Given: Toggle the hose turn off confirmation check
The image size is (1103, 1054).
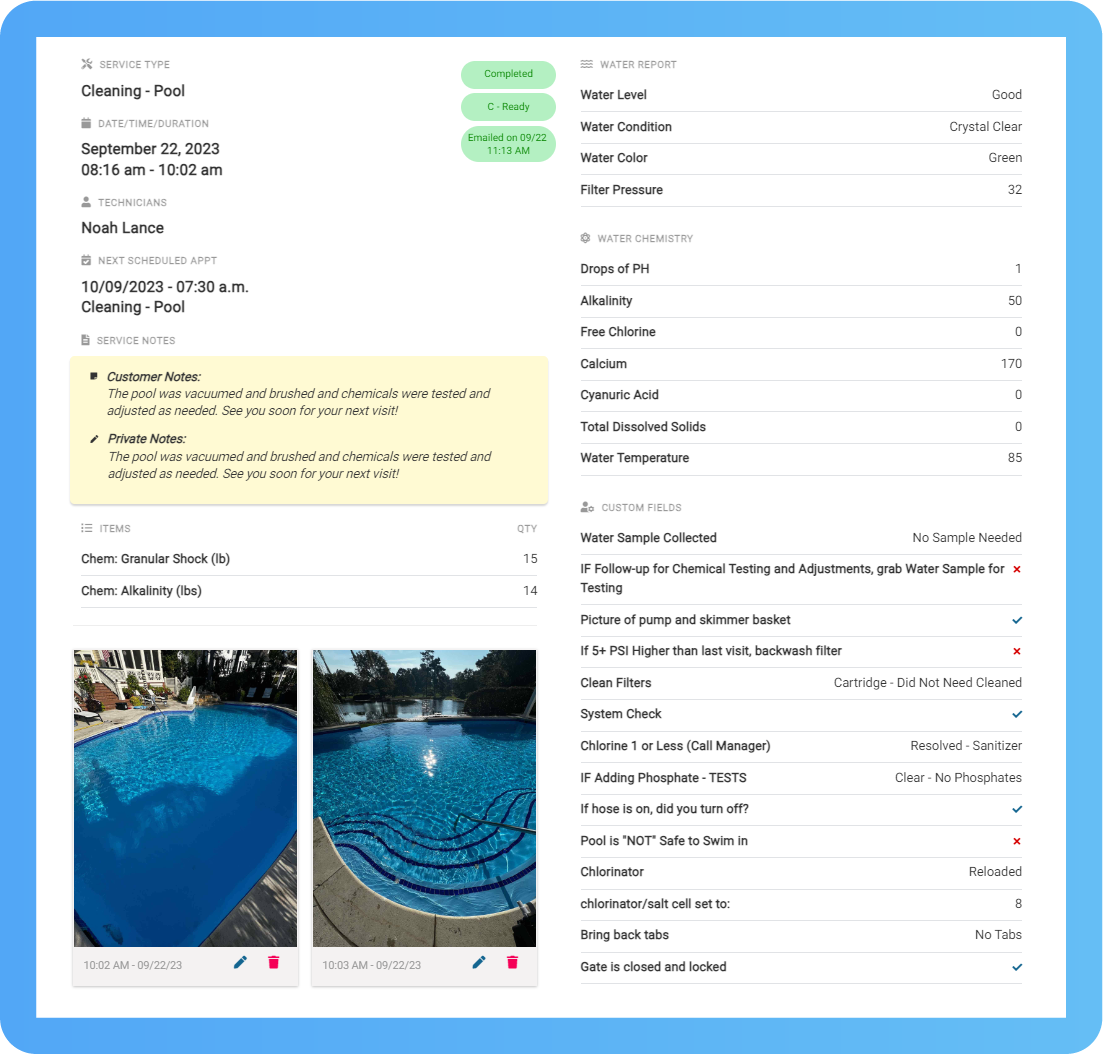Looking at the screenshot, I should (1016, 810).
